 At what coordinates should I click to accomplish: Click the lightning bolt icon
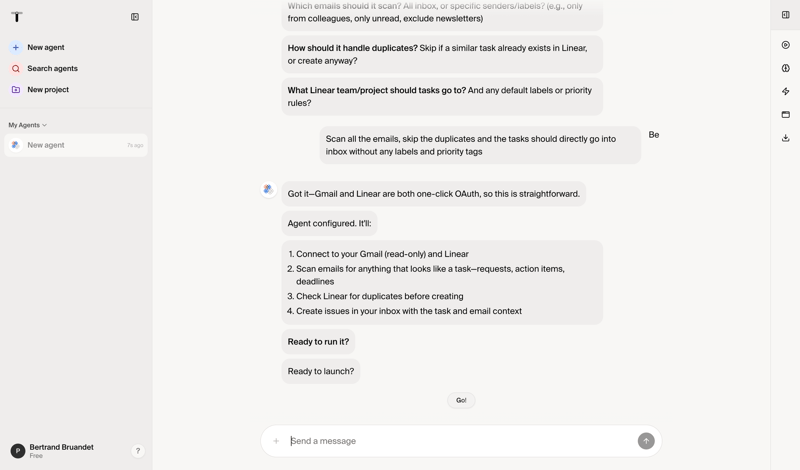pyautogui.click(x=785, y=91)
